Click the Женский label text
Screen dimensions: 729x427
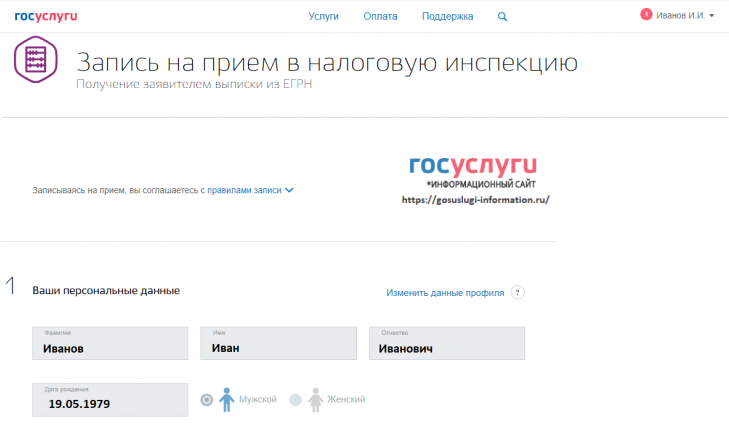346,399
